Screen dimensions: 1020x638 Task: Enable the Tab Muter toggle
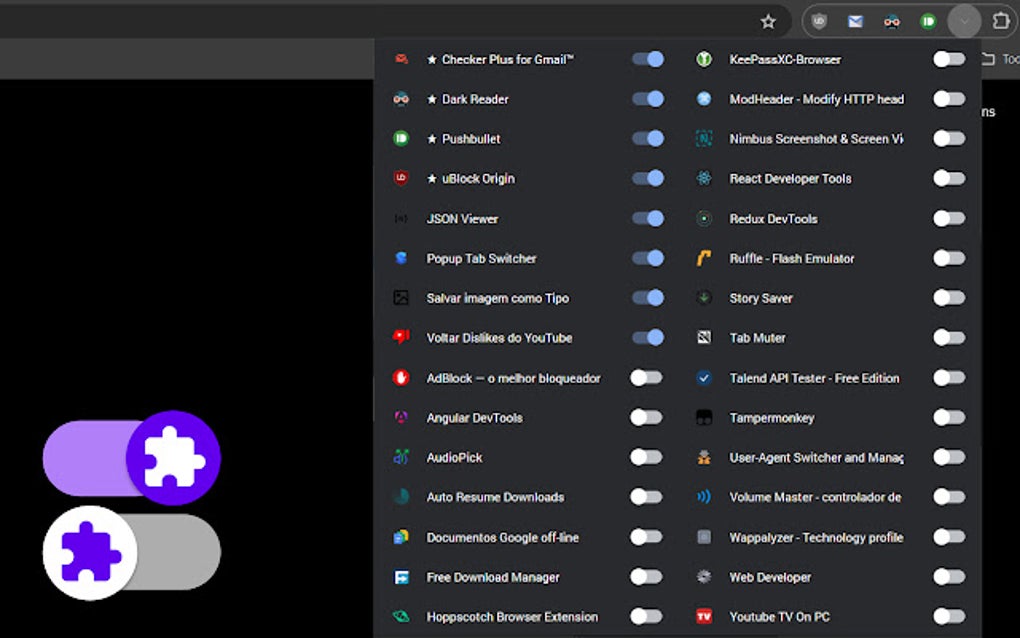pos(948,338)
